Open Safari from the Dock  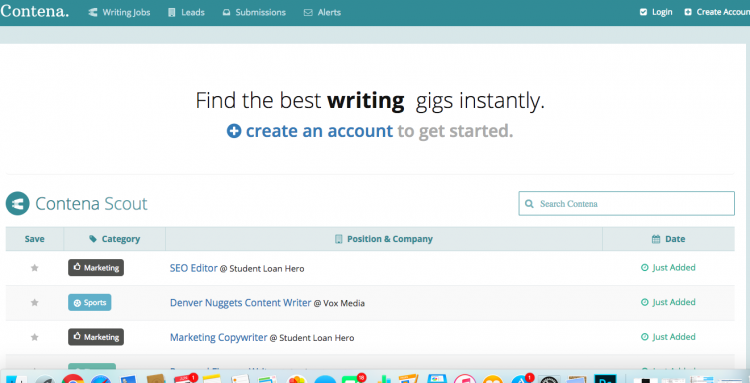coord(101,379)
